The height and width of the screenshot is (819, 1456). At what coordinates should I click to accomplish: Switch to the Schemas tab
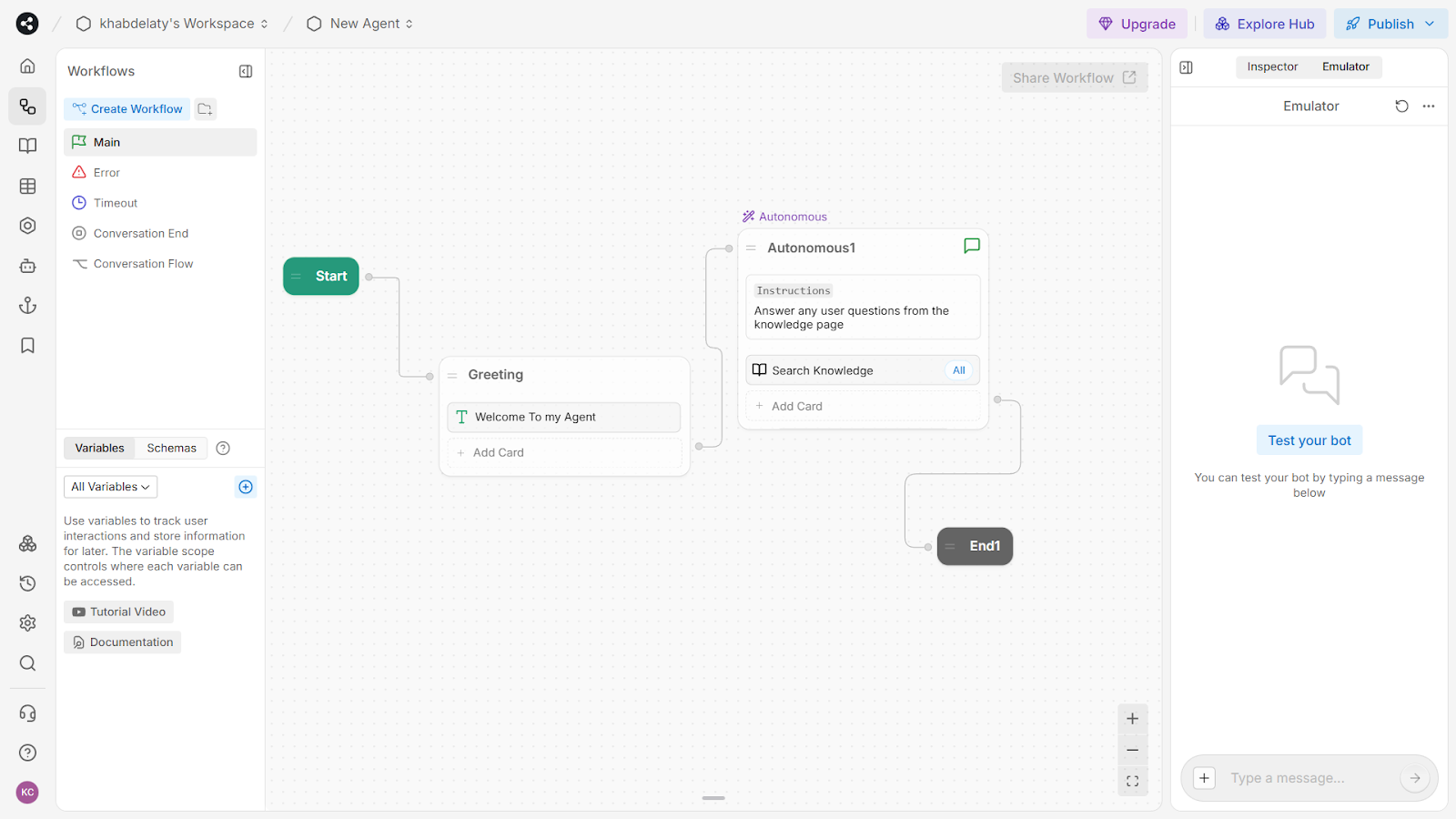(171, 448)
